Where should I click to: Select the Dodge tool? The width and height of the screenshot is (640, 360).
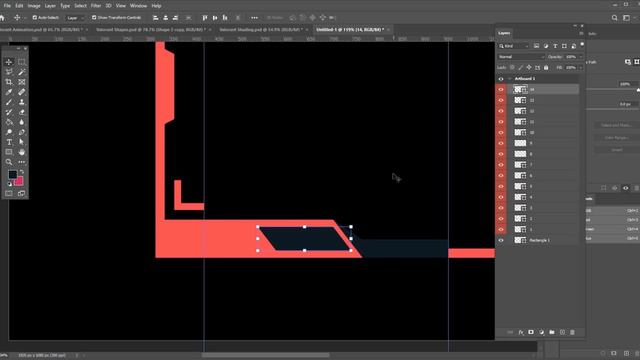point(9,132)
